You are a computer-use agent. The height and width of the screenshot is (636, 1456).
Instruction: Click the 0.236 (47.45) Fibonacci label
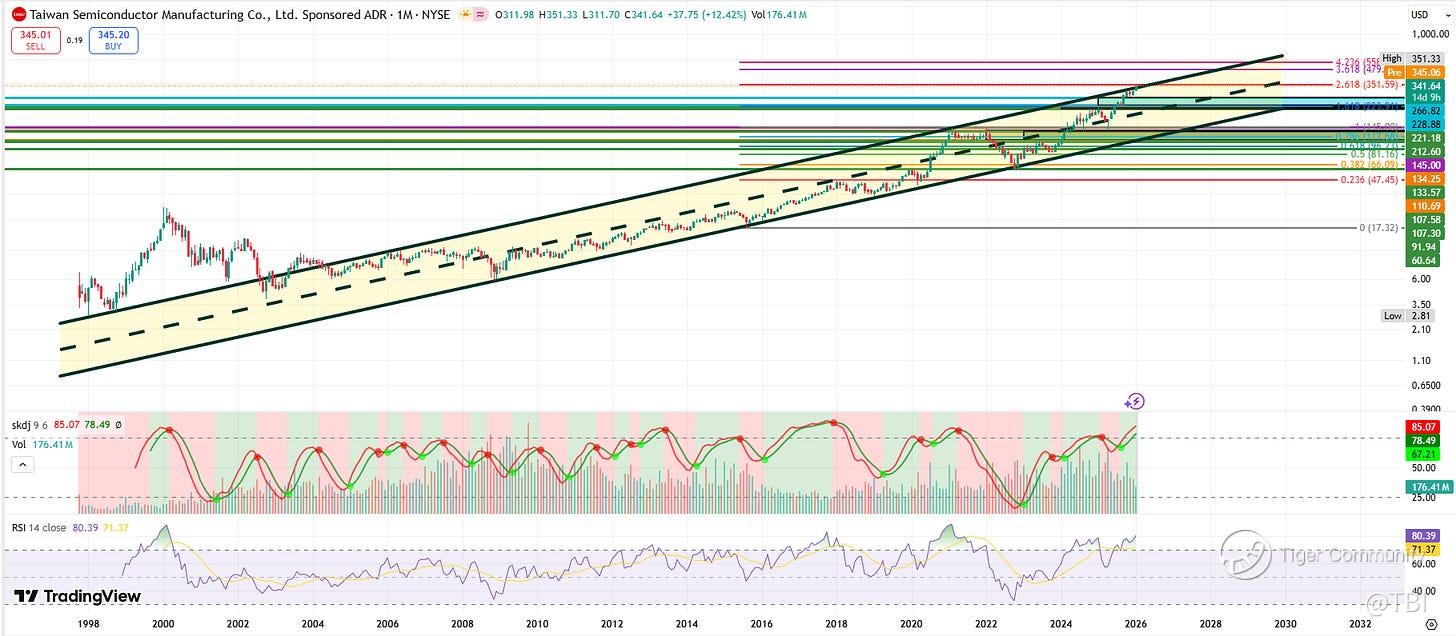1369,180
